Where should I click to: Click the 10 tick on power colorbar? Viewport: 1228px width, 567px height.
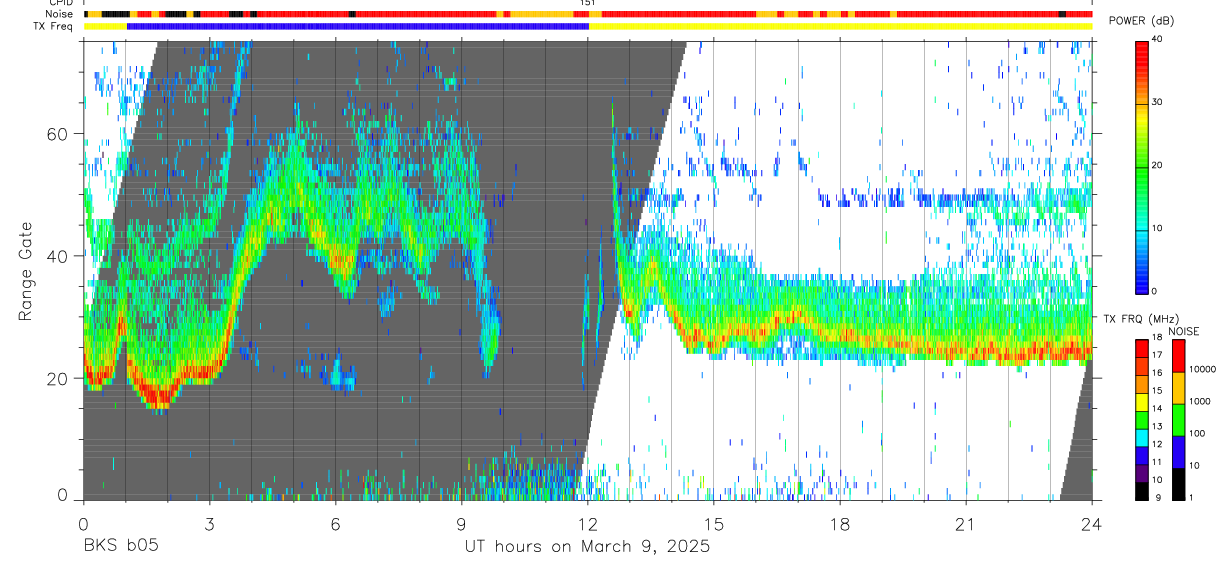1159,229
